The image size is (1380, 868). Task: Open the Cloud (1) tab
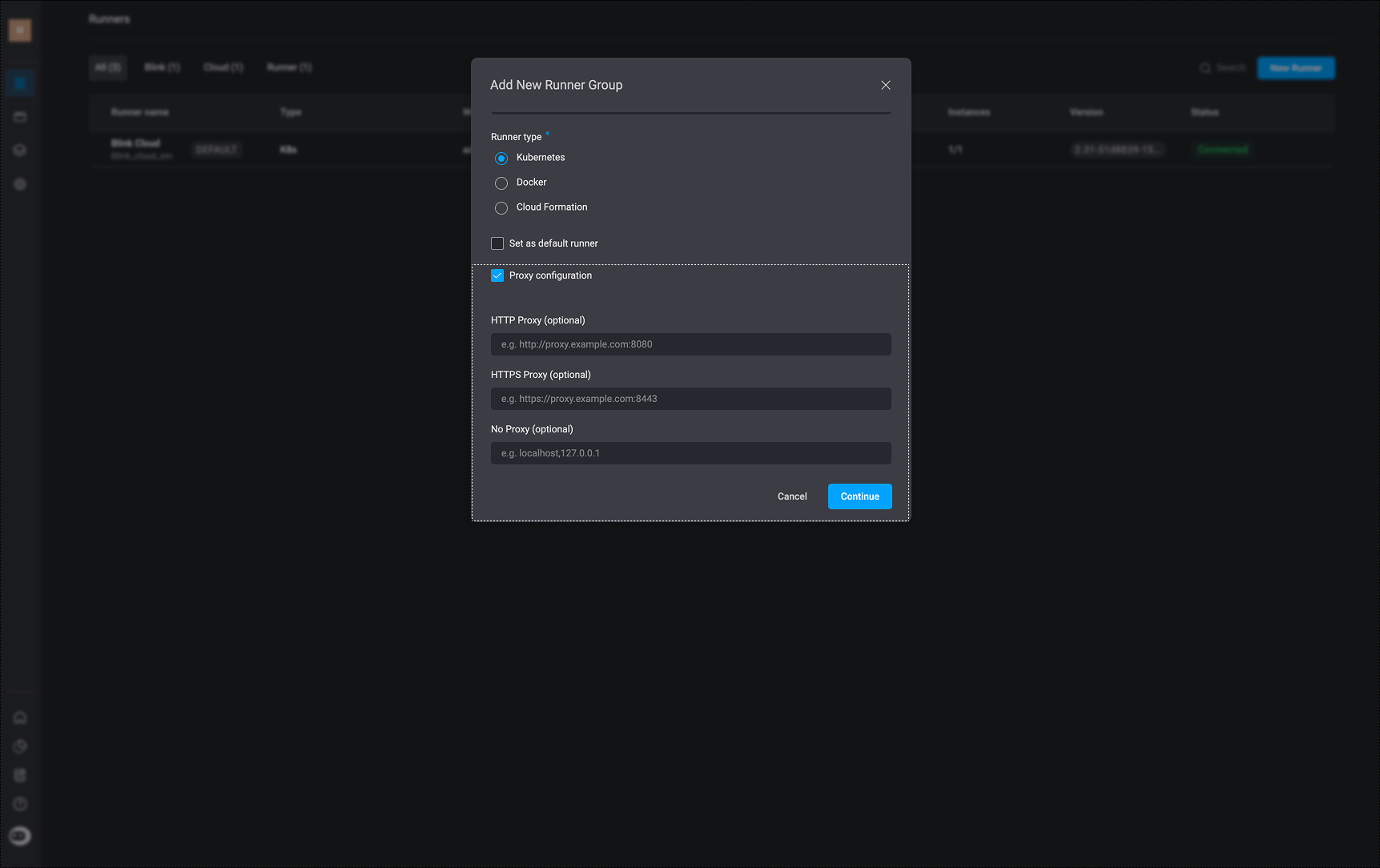coord(223,67)
